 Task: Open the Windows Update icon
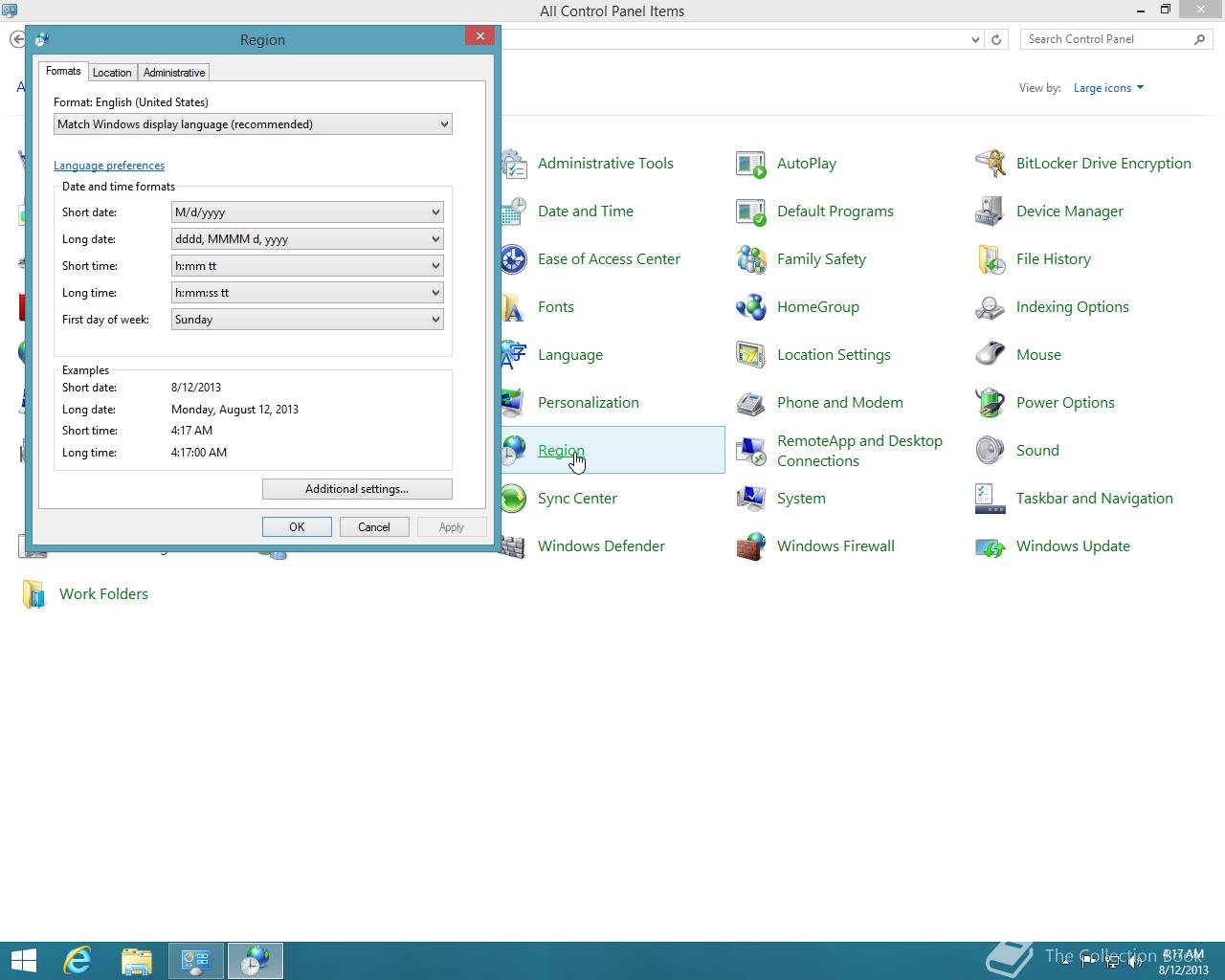click(991, 546)
